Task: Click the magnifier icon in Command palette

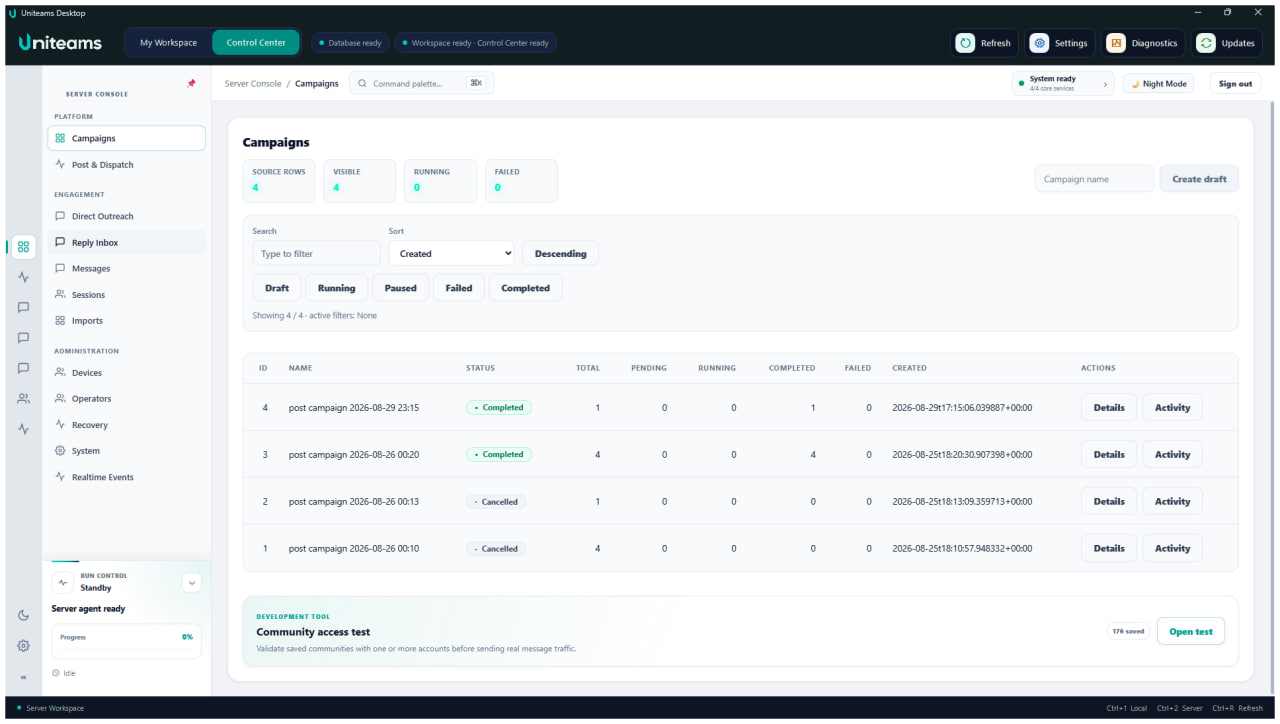Action: tap(362, 84)
